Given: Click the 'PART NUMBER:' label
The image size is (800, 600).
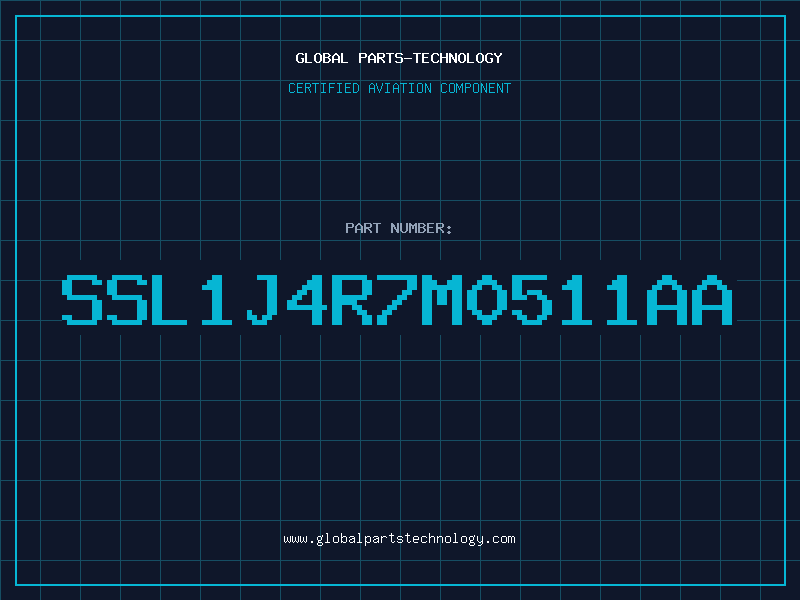Looking at the screenshot, I should click(399, 228).
